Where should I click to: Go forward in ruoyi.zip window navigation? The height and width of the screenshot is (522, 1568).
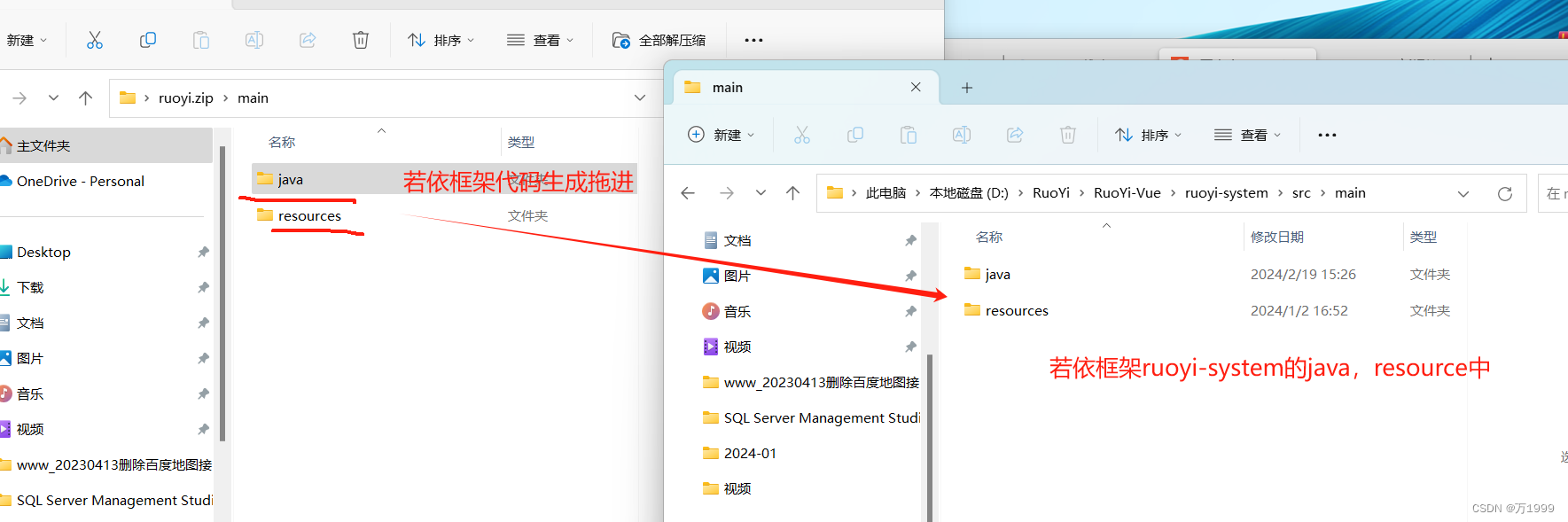(20, 98)
